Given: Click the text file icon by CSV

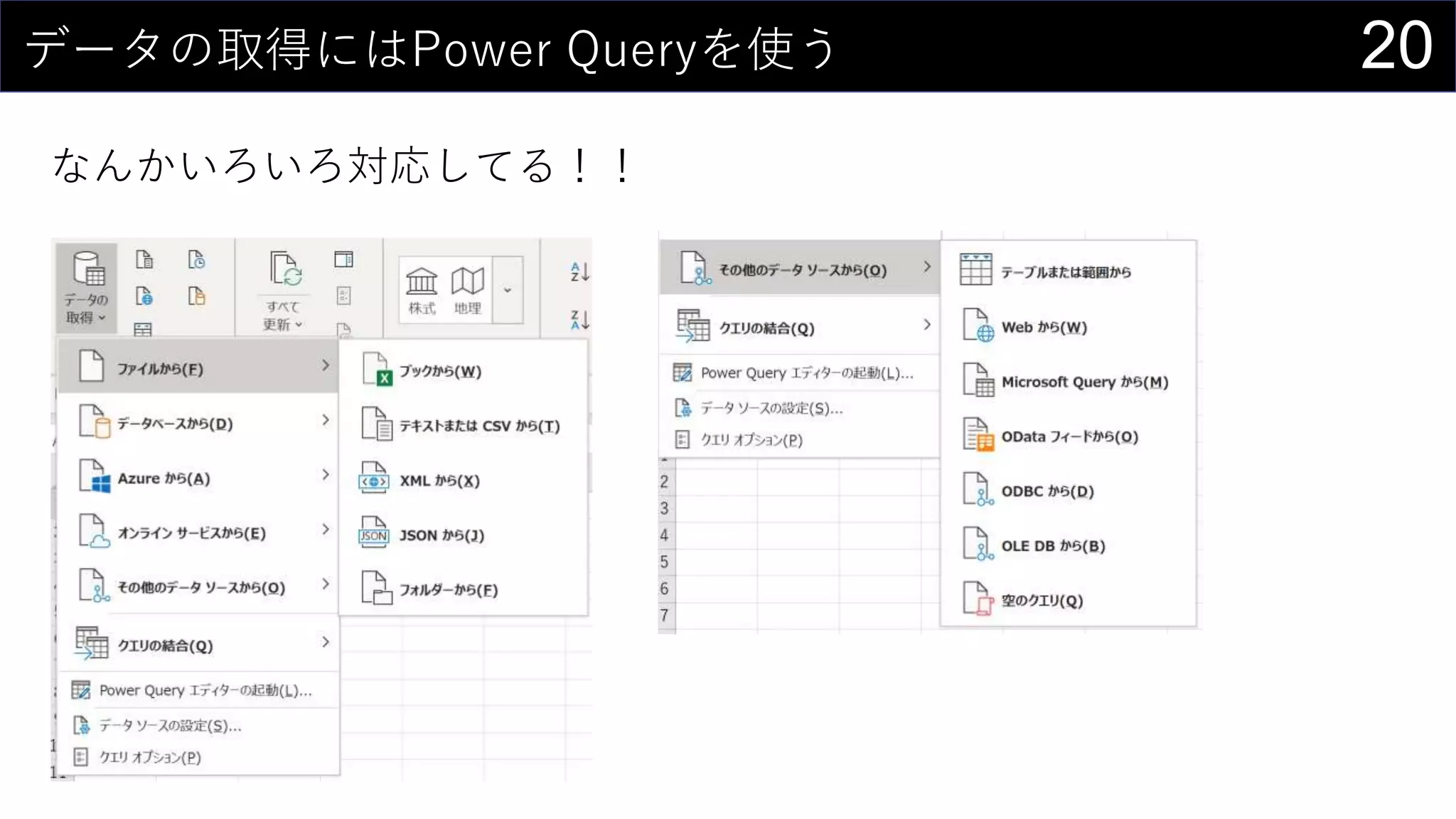Looking at the screenshot, I should pos(377,424).
